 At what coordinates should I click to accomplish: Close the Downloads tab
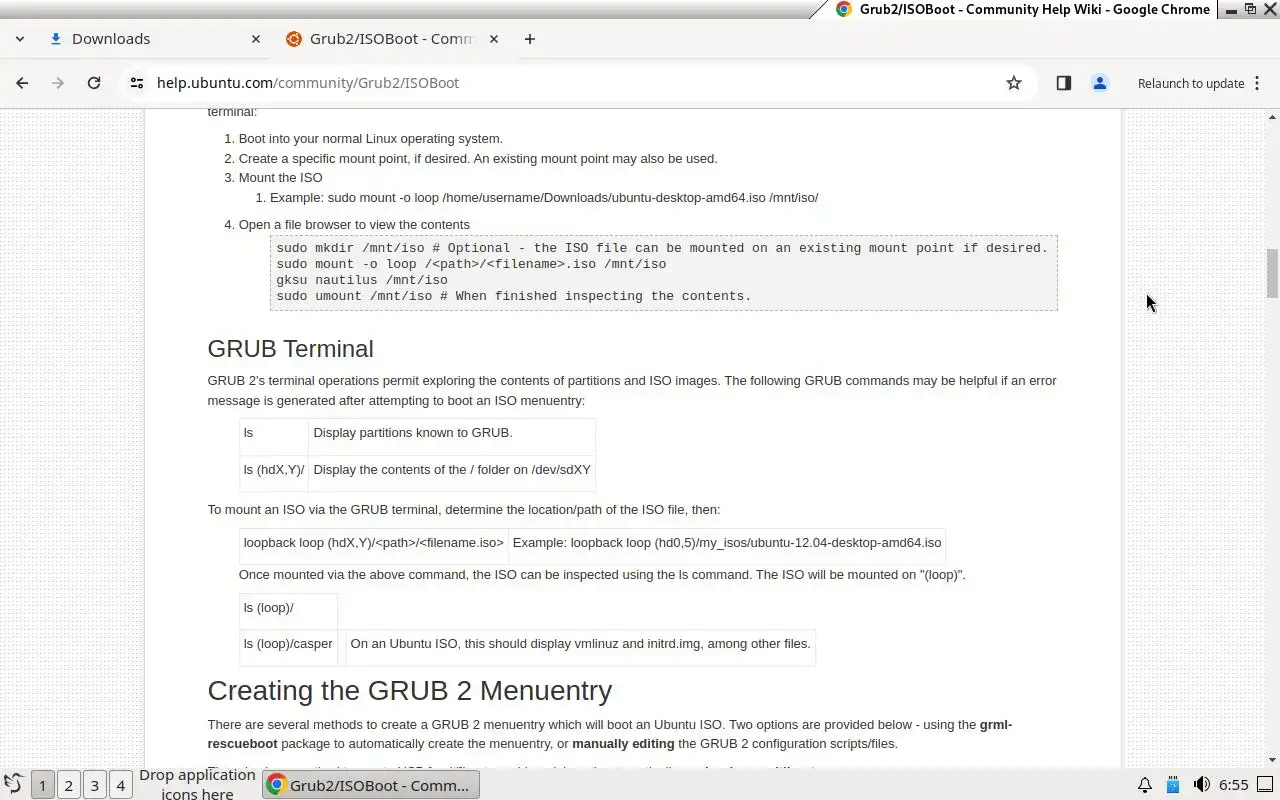(x=256, y=39)
